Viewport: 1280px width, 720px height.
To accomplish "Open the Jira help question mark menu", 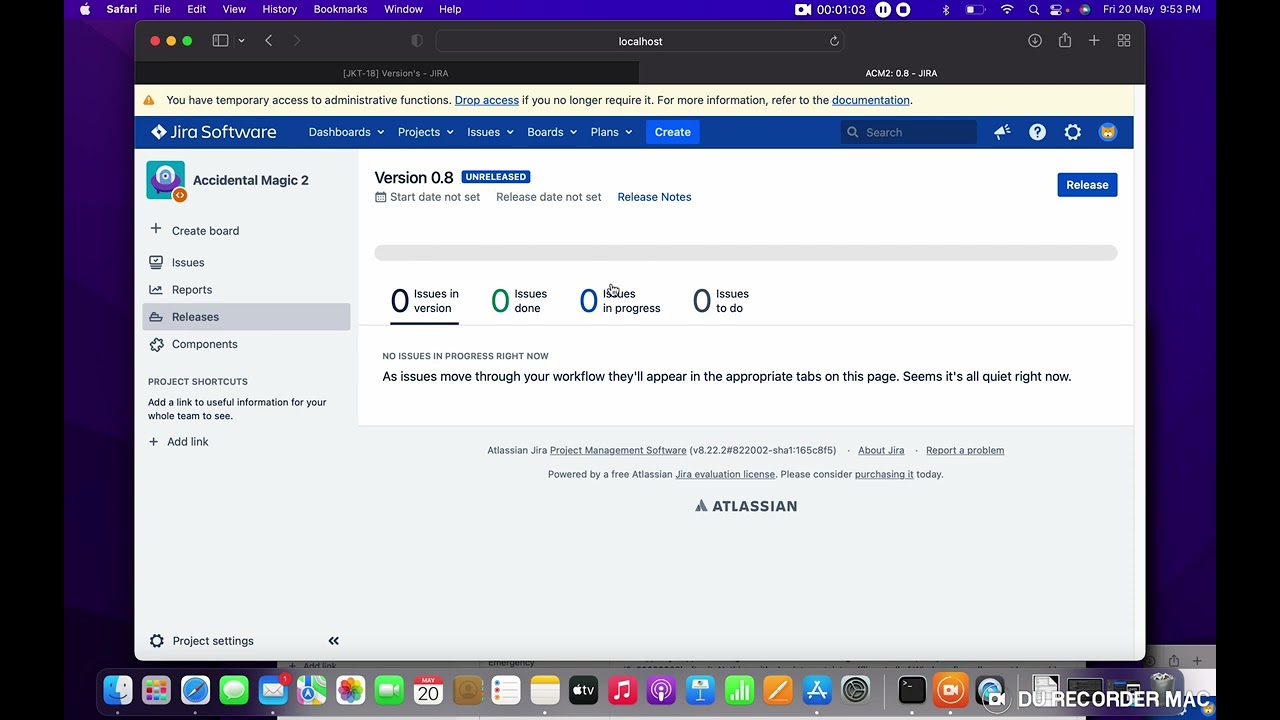I will (1037, 132).
